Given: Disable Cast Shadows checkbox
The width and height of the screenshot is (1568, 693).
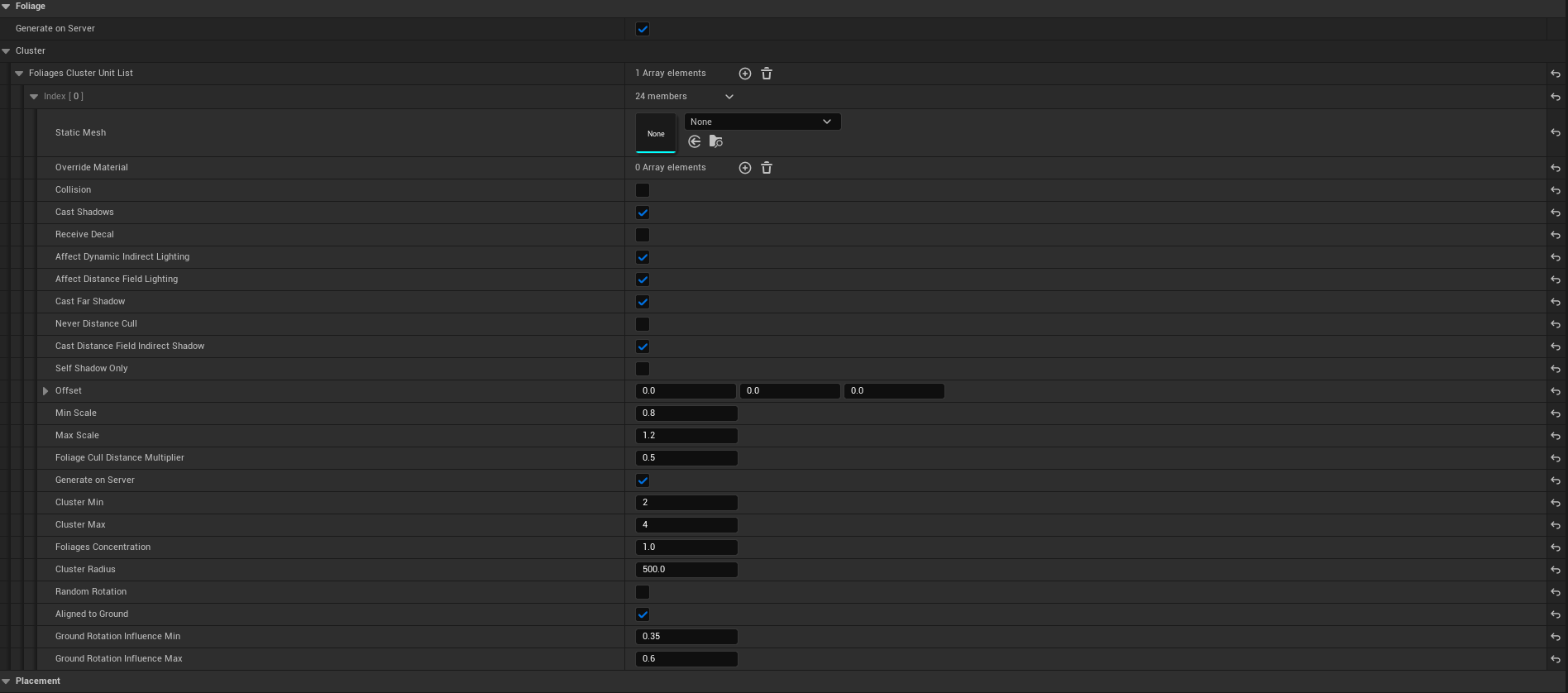Looking at the screenshot, I should tap(643, 213).
